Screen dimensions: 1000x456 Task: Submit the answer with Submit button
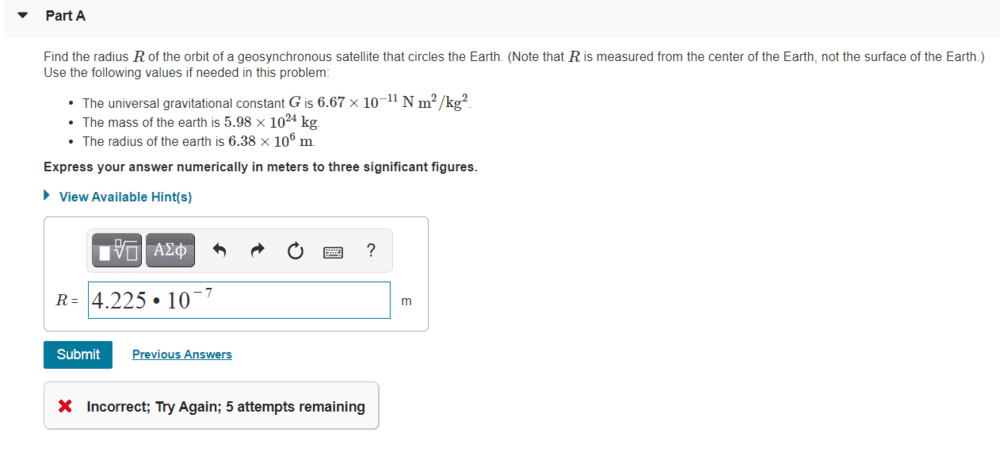pyautogui.click(x=78, y=354)
